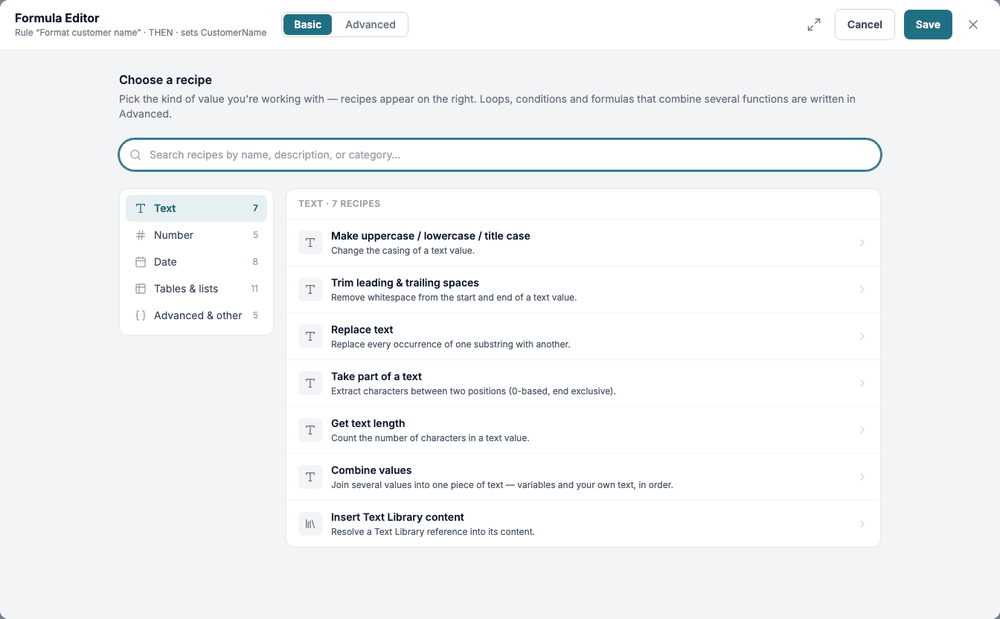Select the Text category
1000x619 pixels.
tap(196, 208)
